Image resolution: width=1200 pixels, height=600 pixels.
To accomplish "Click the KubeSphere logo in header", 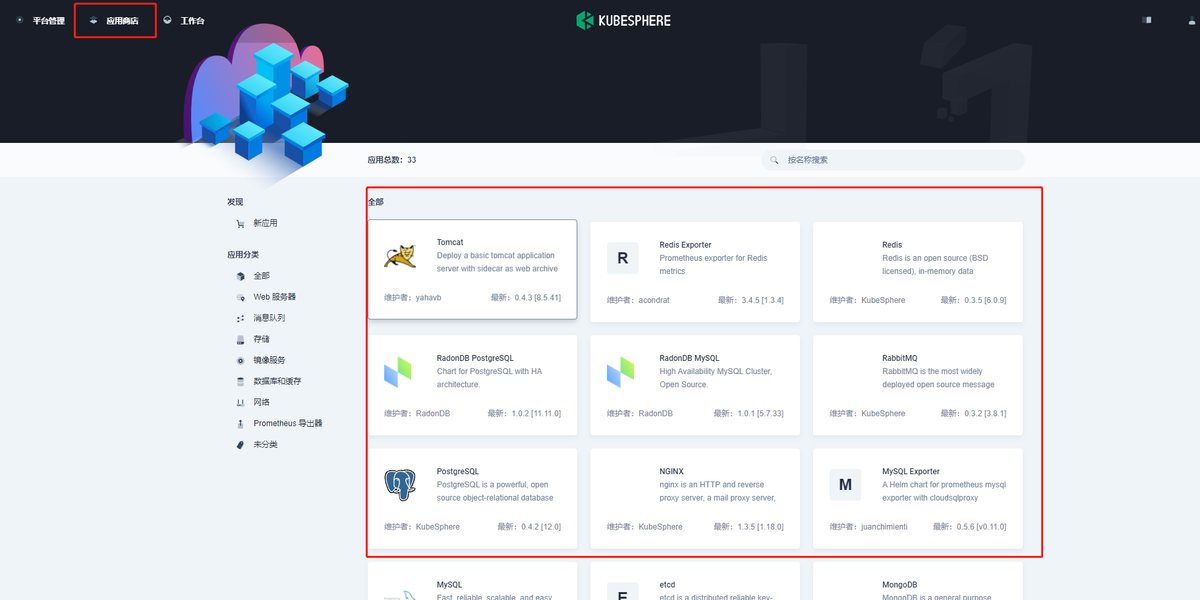I will [623, 20].
